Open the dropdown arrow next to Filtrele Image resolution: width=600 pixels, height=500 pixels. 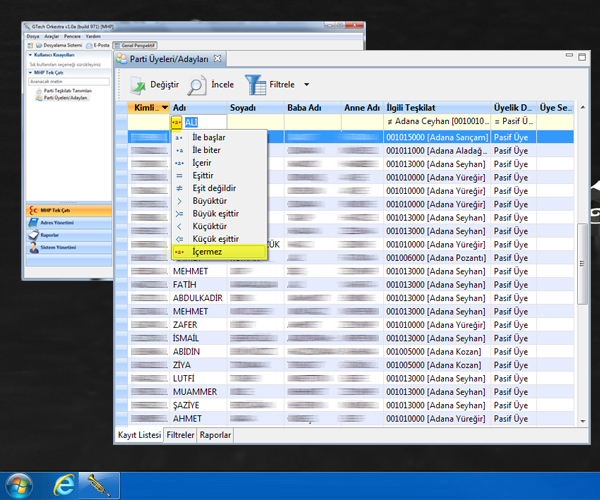click(307, 85)
